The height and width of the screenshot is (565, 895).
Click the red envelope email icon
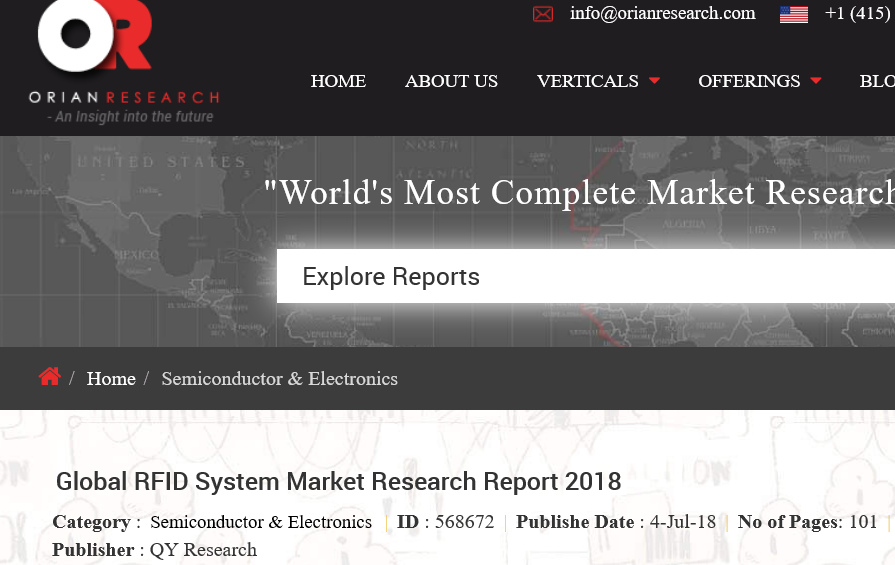click(542, 14)
